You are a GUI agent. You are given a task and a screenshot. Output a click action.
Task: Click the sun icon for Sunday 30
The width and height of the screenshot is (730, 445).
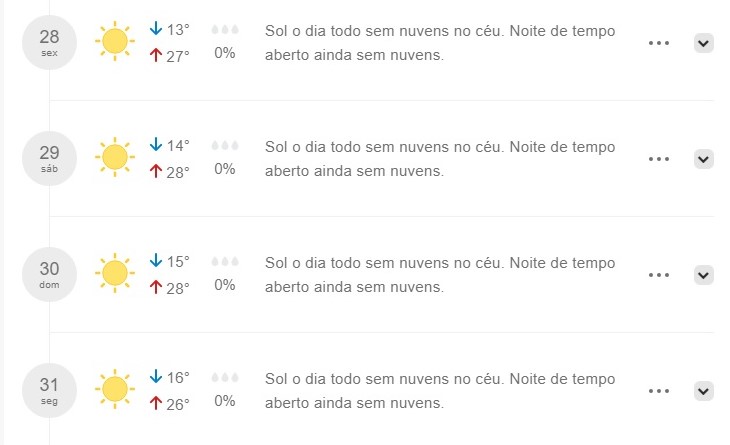tap(115, 273)
